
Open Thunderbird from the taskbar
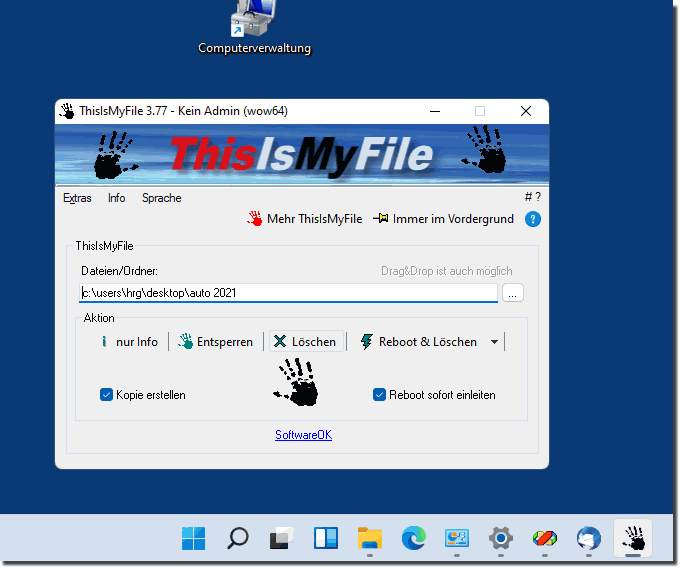click(x=588, y=539)
